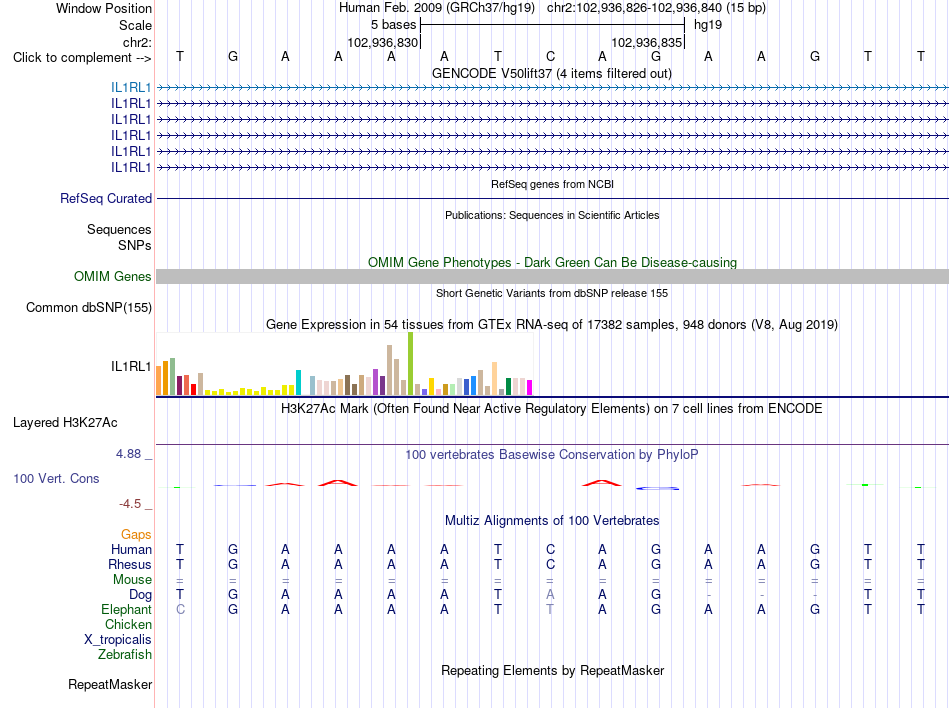Click the C base in complement sequence row

coord(550,57)
